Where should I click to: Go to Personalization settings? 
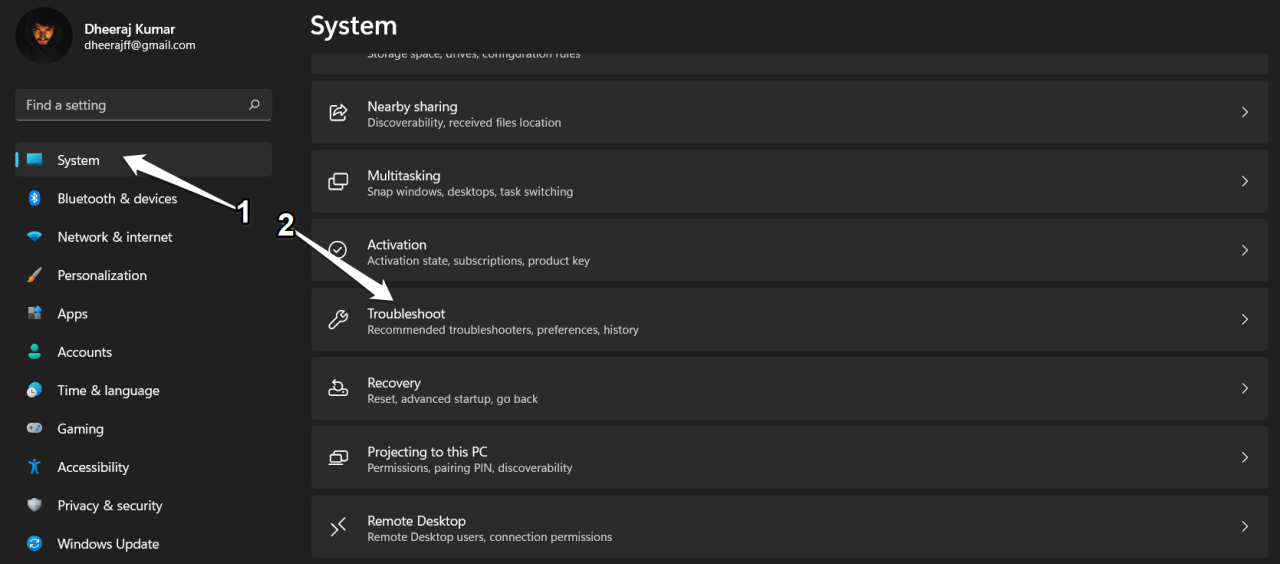pos(102,275)
